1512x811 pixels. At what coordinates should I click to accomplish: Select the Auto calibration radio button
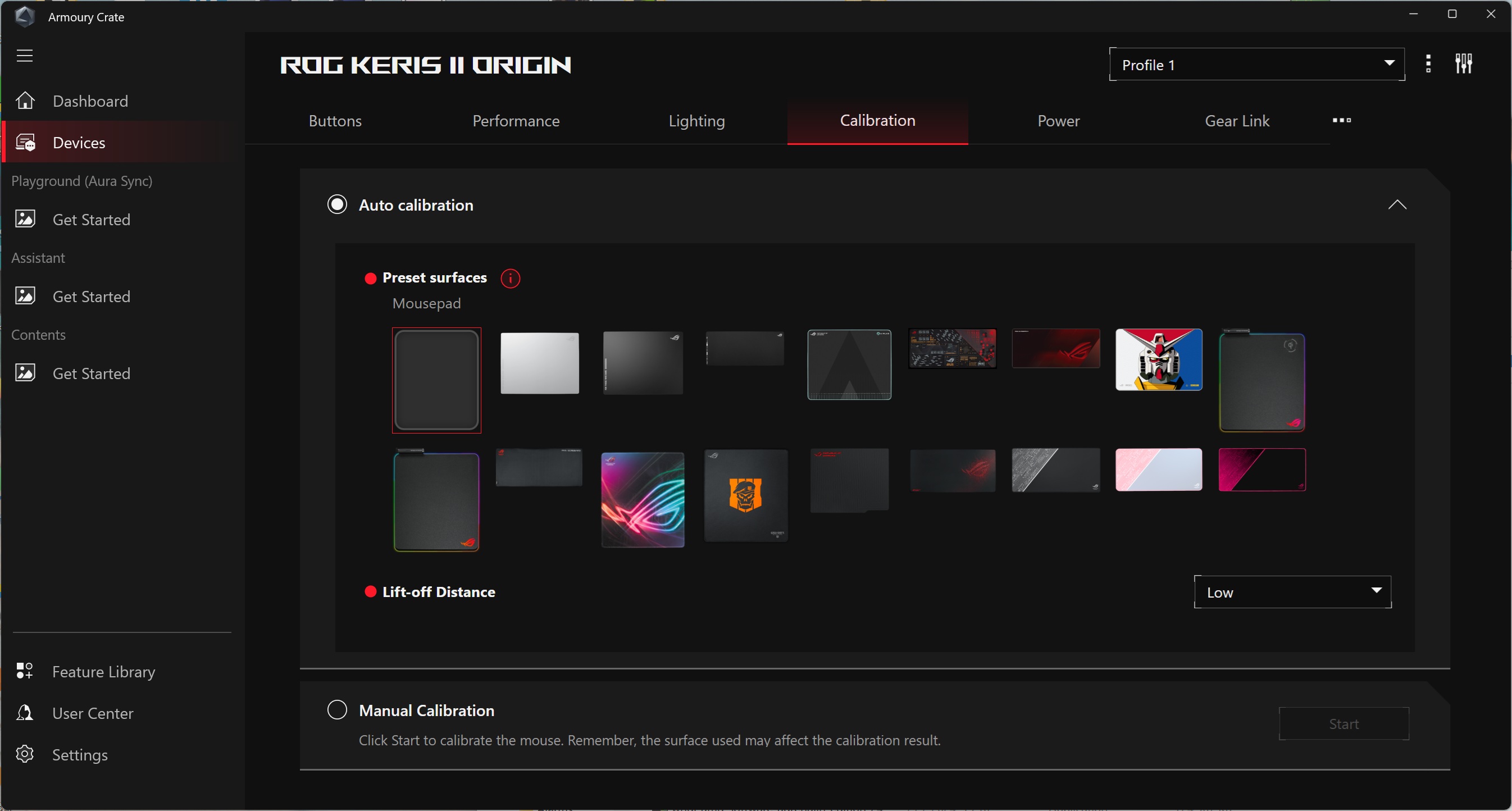337,204
